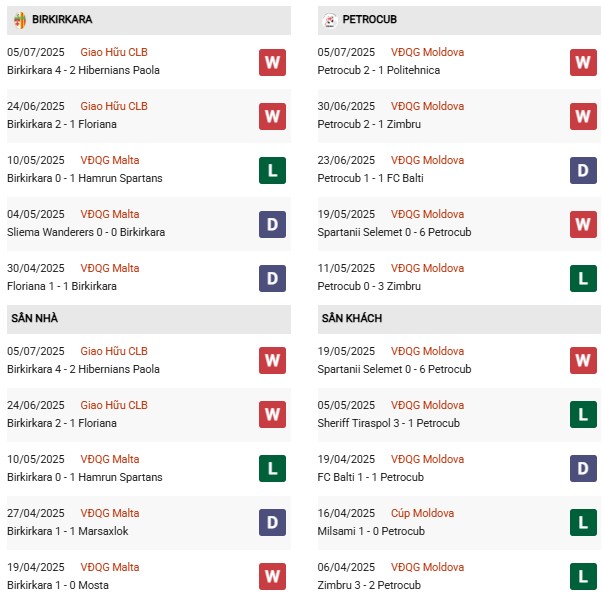Click the Birkirkara 1 - 1 Marsaxlok match
604x599 pixels.
(x=67, y=531)
